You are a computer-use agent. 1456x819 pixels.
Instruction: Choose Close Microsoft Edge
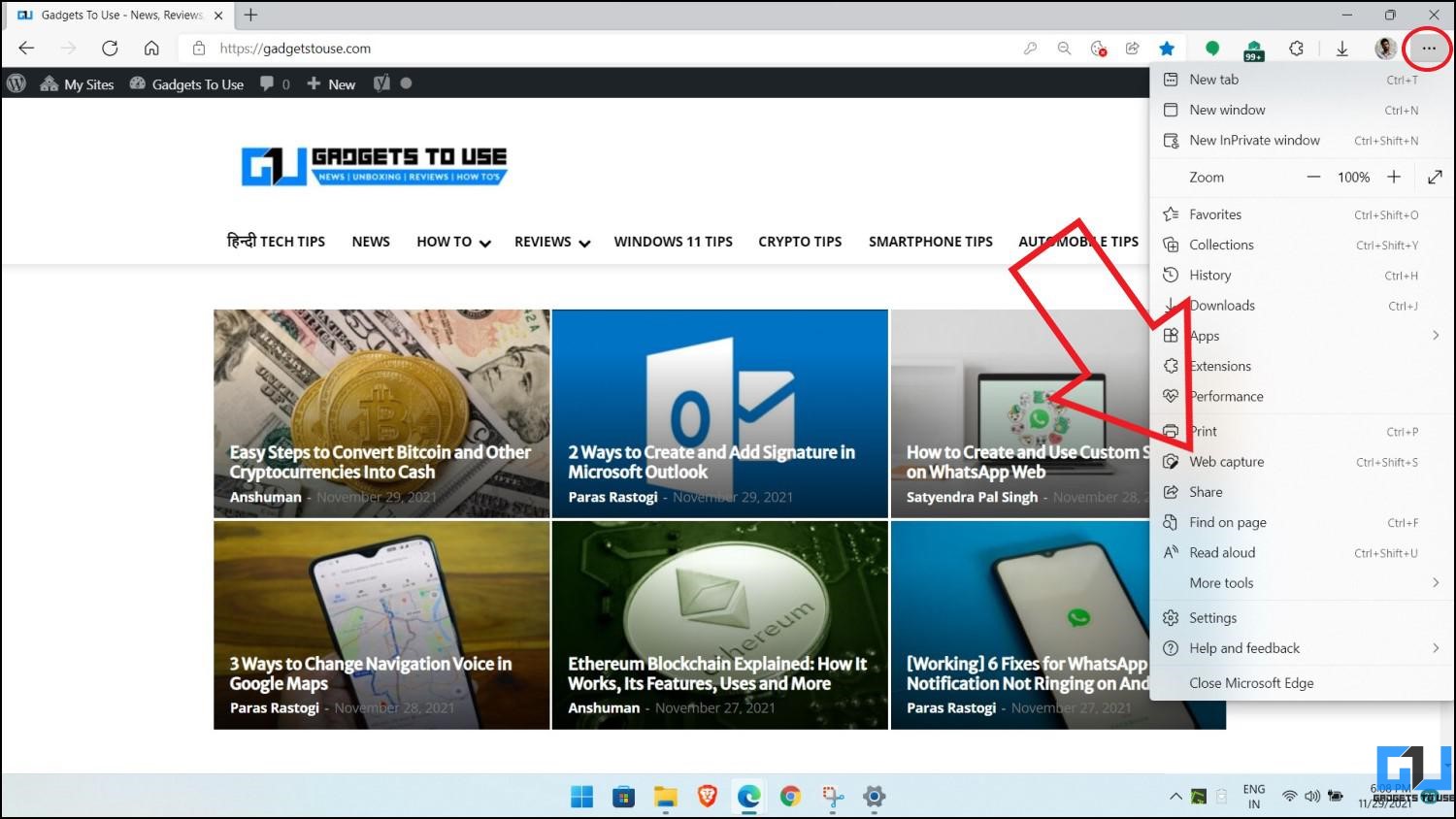tap(1301, 682)
